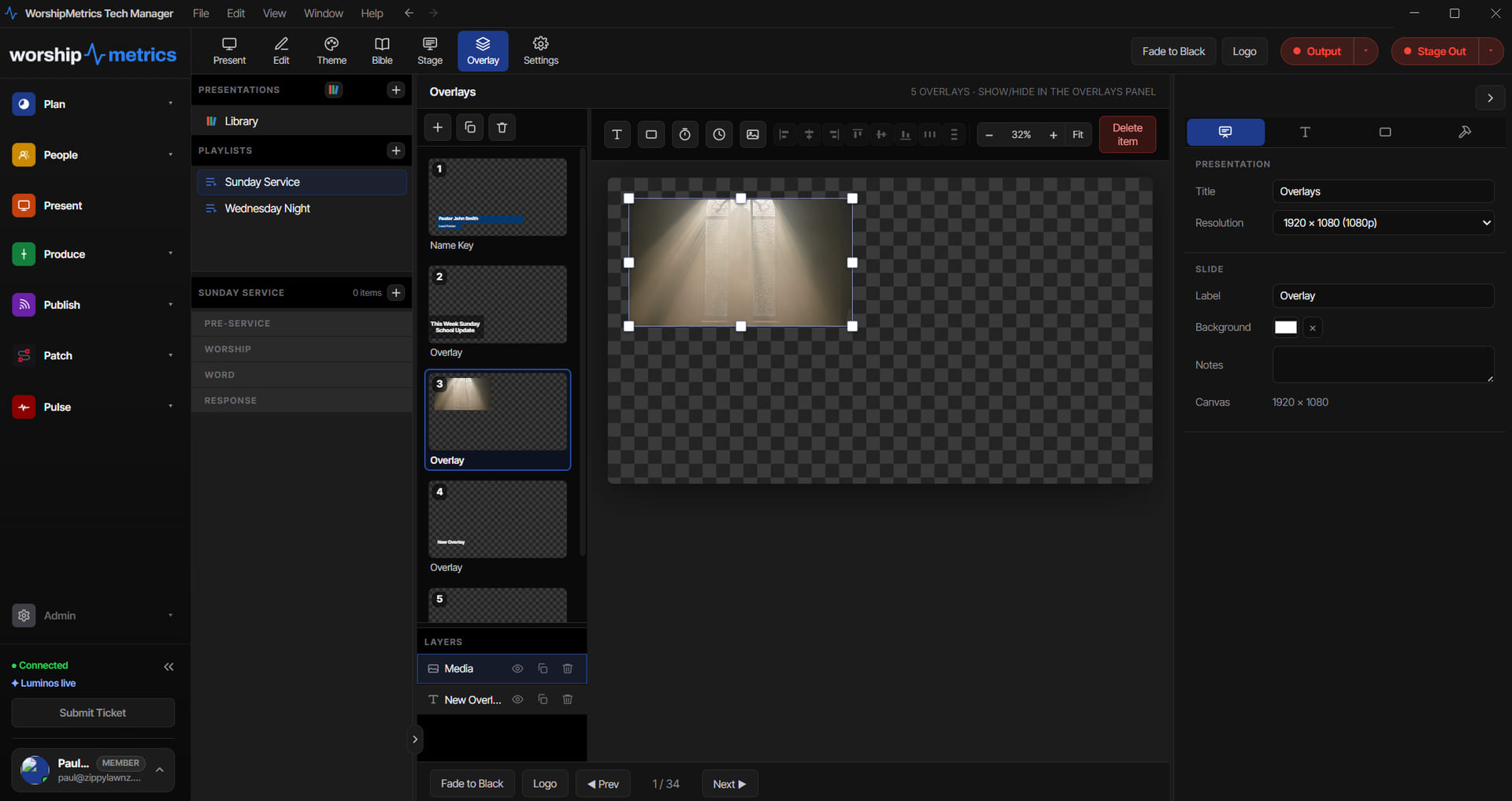1512x801 pixels.
Task: Open the Resolution dropdown
Action: tap(1383, 223)
